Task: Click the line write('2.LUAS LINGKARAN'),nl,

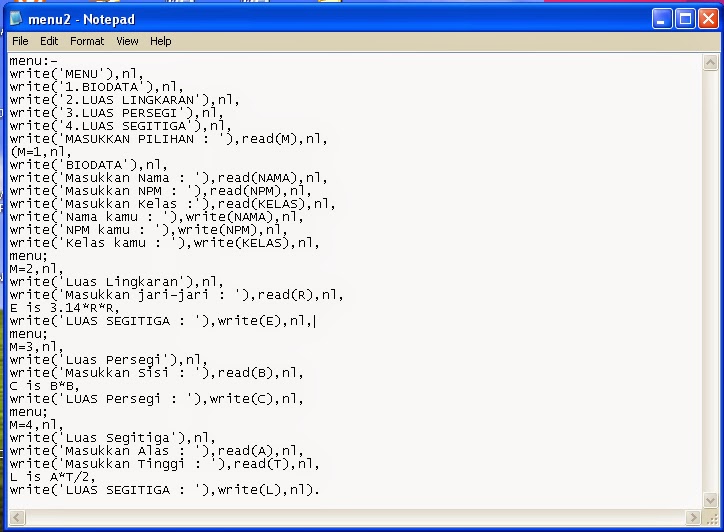Action: [124, 100]
